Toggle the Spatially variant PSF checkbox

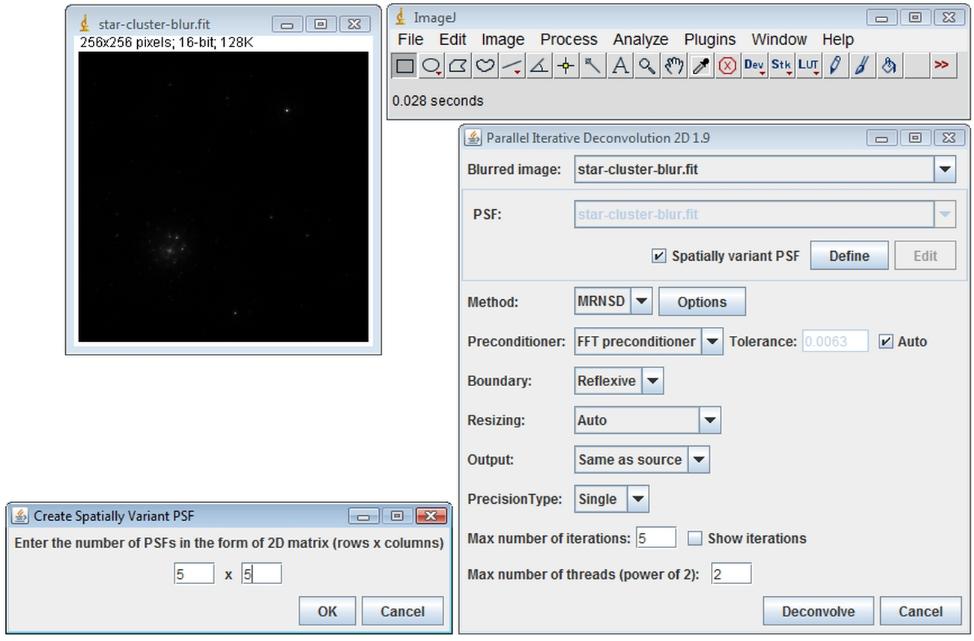click(x=658, y=256)
